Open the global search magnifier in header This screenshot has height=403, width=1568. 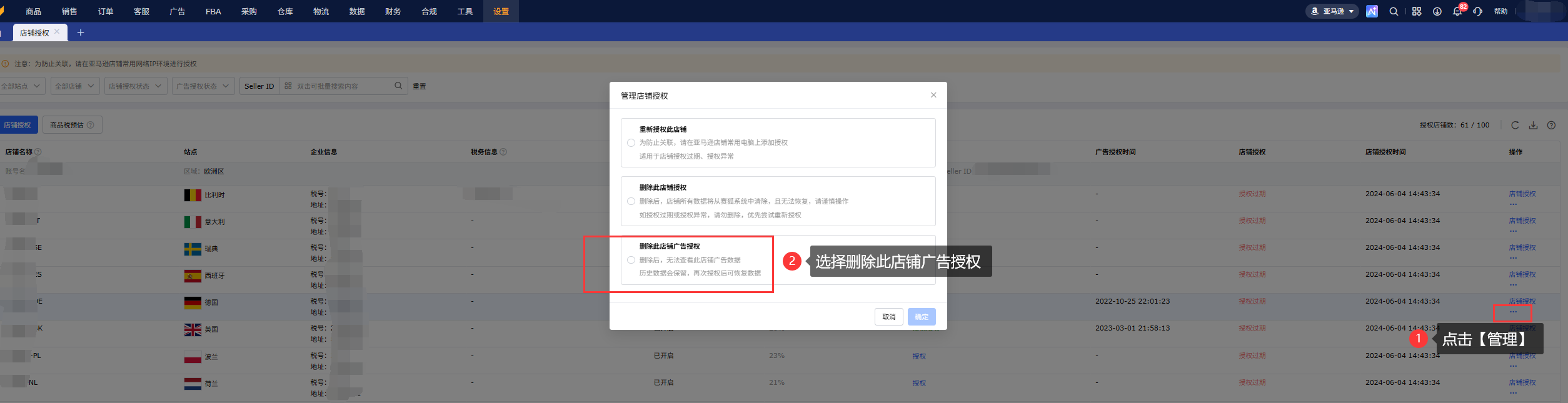pos(1394,11)
